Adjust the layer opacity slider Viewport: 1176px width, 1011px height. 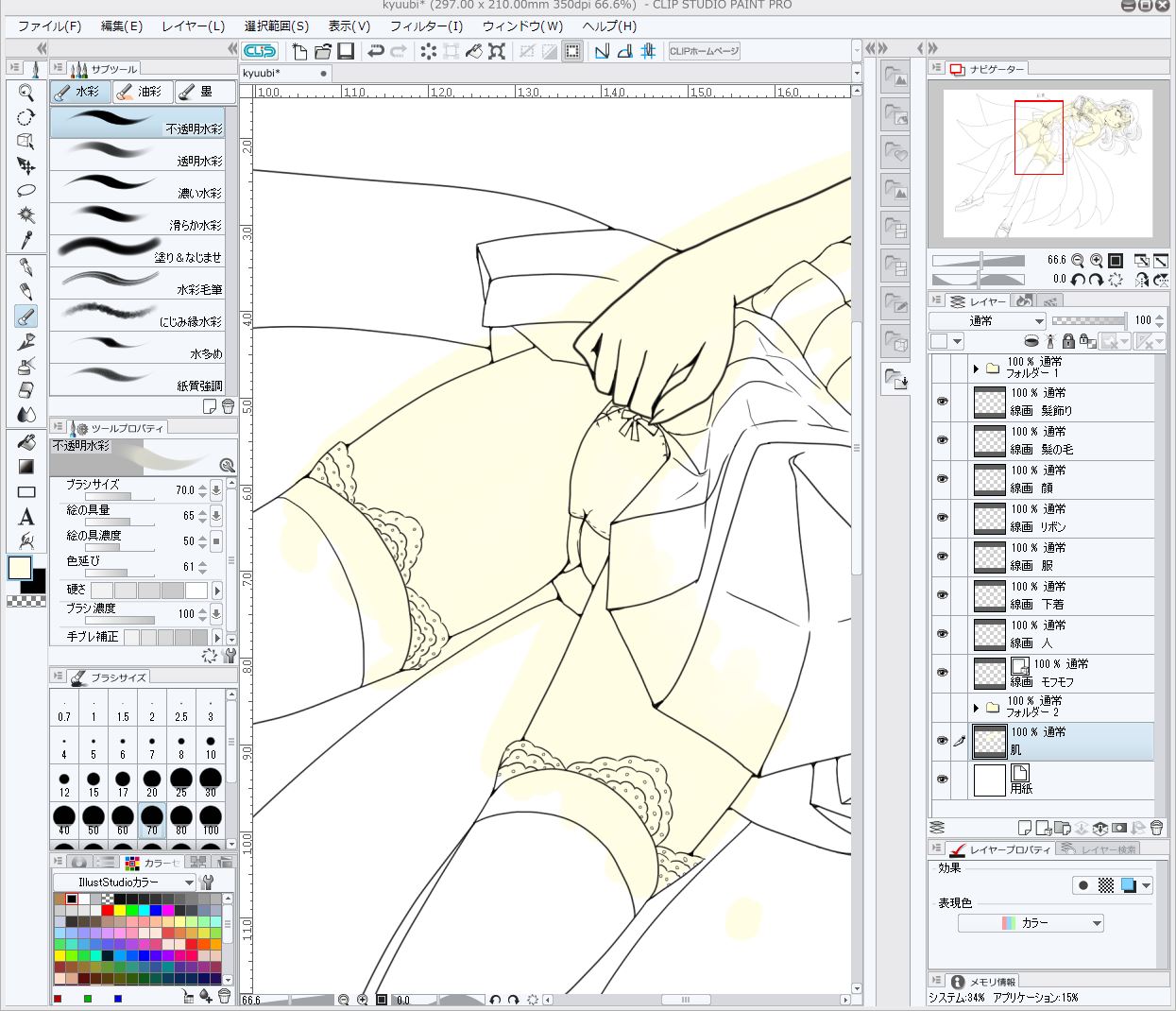pos(1088,321)
